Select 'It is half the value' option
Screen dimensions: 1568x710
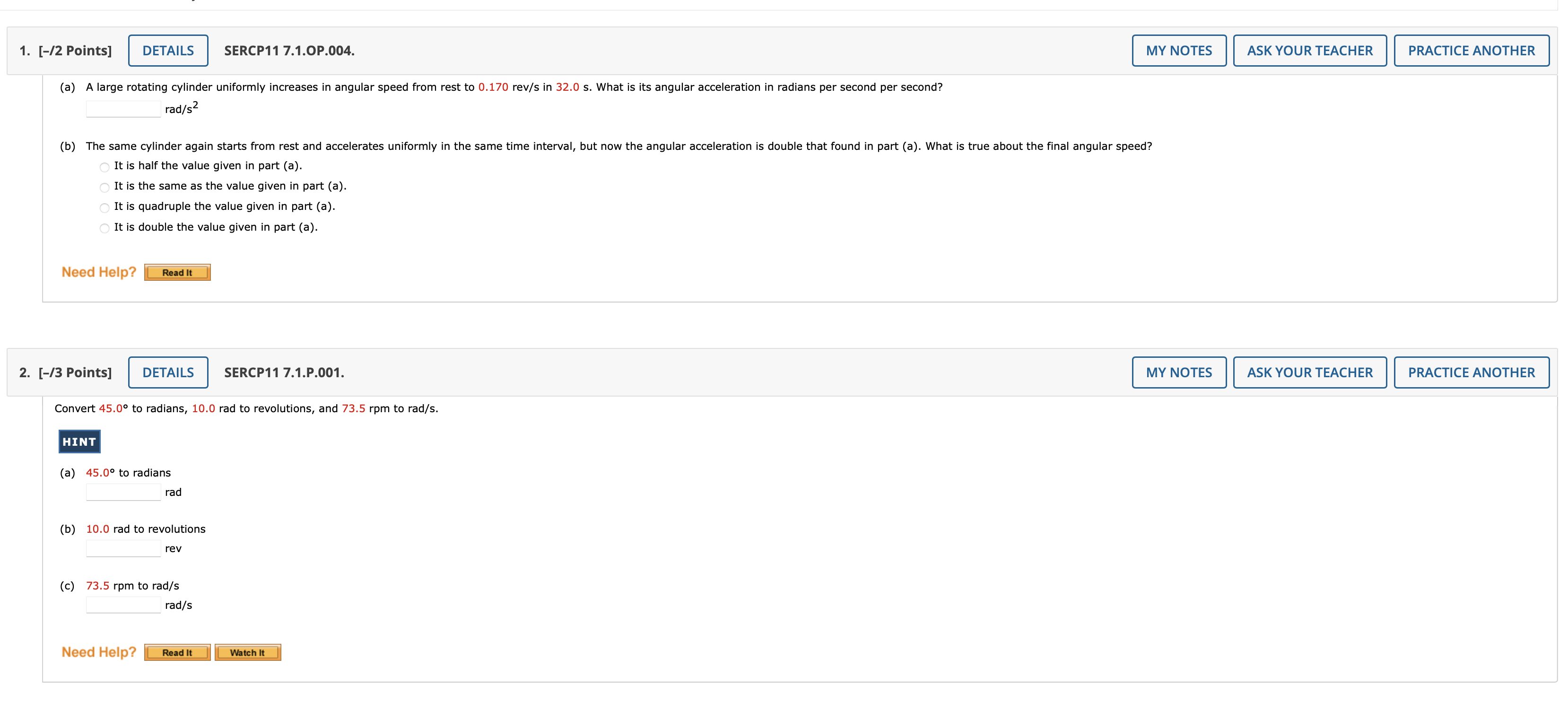pos(105,167)
